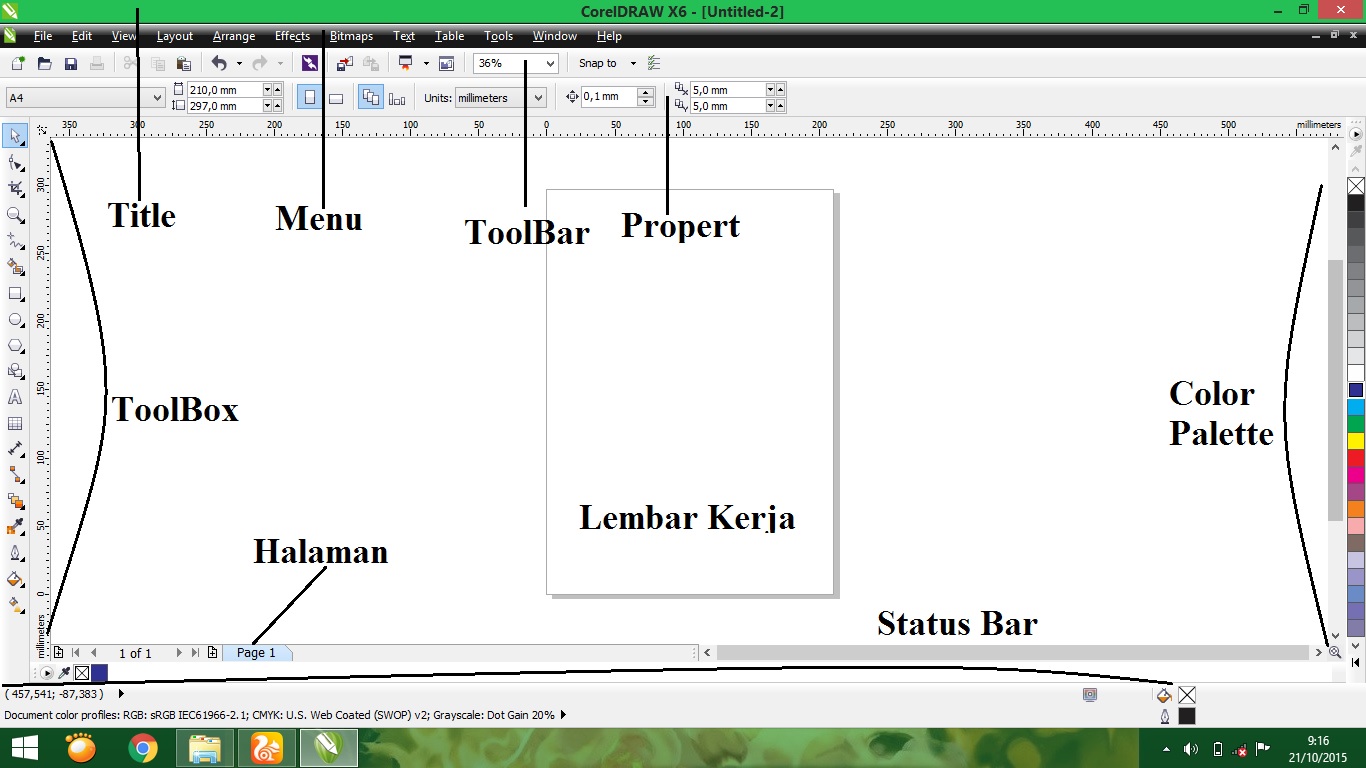1366x768 pixels.
Task: Click the Snap to button
Action: tap(598, 63)
